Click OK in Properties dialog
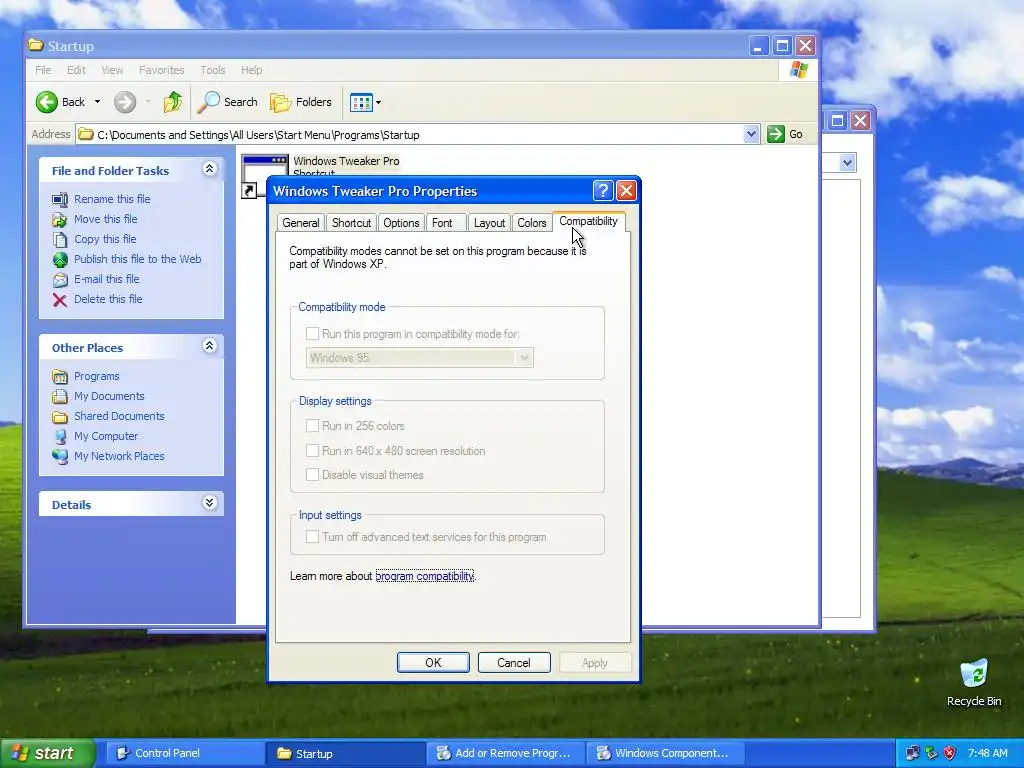The height and width of the screenshot is (768, 1024). pos(433,663)
